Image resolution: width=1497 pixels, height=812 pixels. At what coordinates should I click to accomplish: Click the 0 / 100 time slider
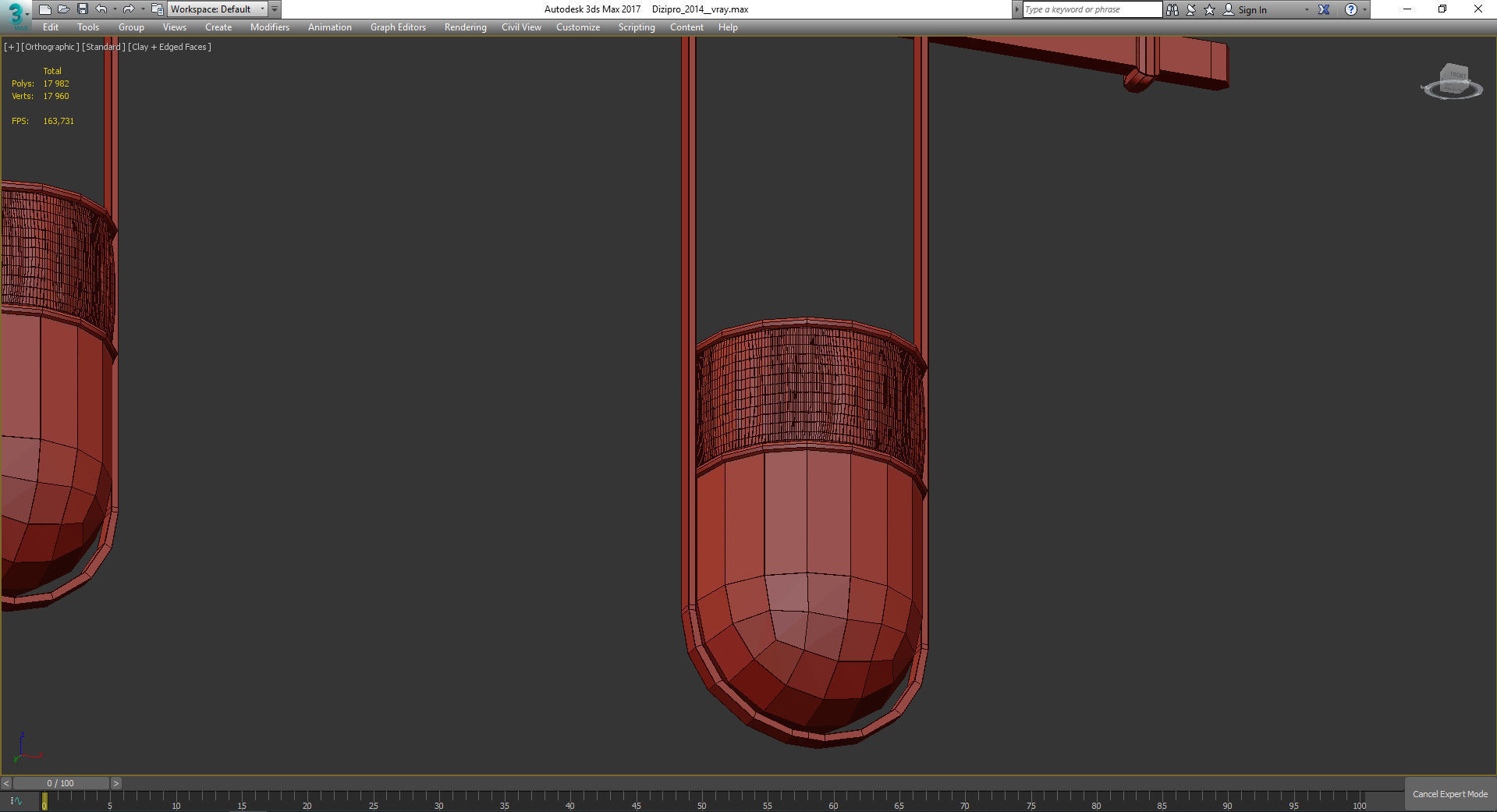point(61,783)
